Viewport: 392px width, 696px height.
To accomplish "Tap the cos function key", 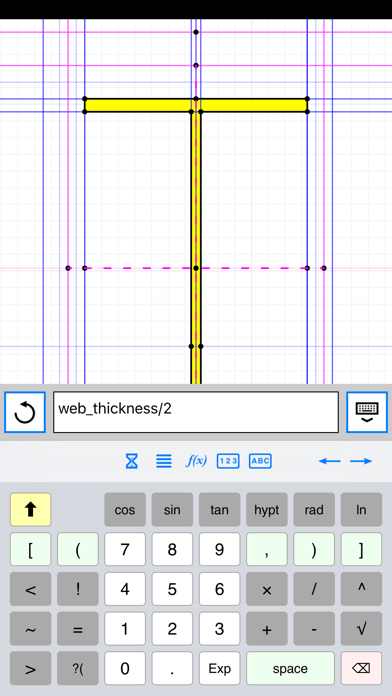I will tap(125, 510).
